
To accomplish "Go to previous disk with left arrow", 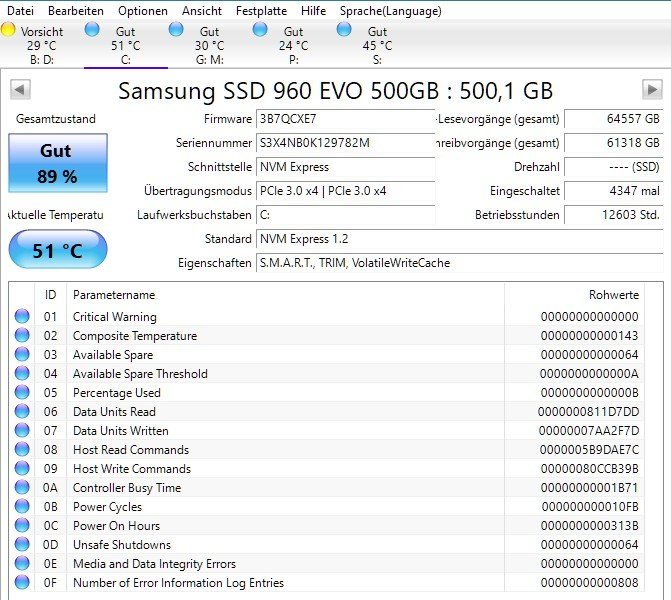I will (20, 90).
